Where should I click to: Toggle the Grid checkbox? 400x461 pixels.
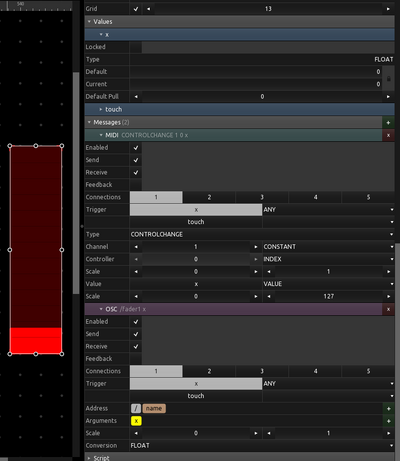(x=136, y=9)
